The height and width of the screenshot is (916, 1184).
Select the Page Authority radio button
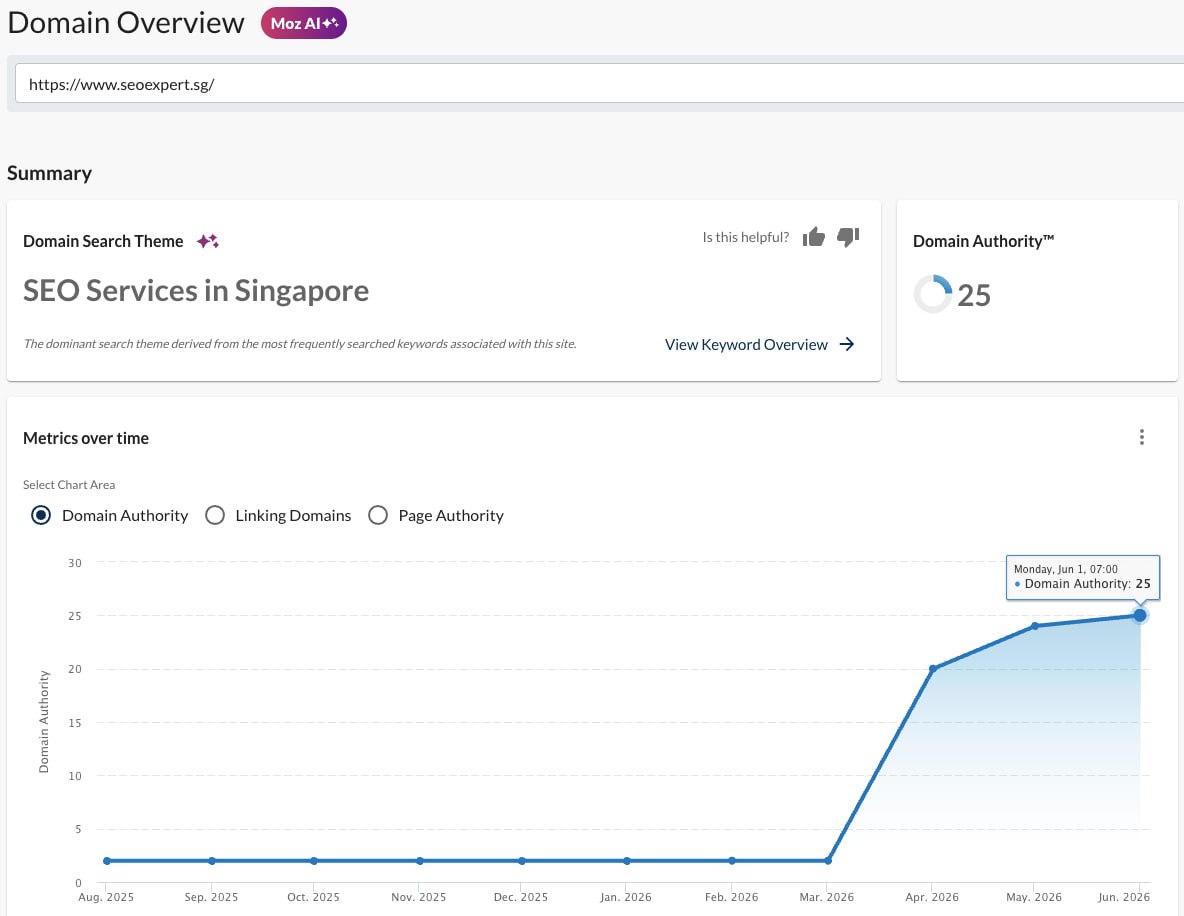coord(378,515)
